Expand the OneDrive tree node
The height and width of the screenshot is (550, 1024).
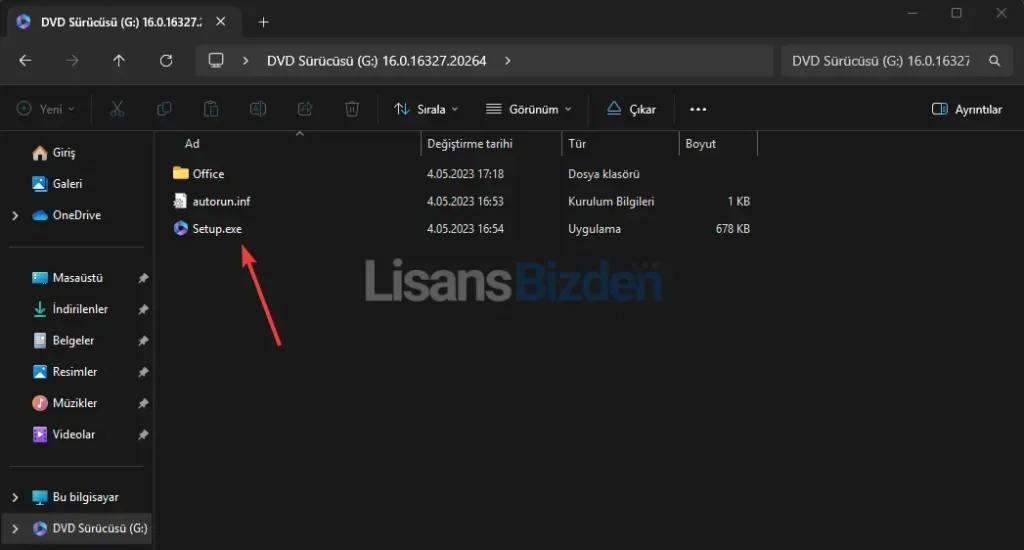point(15,215)
